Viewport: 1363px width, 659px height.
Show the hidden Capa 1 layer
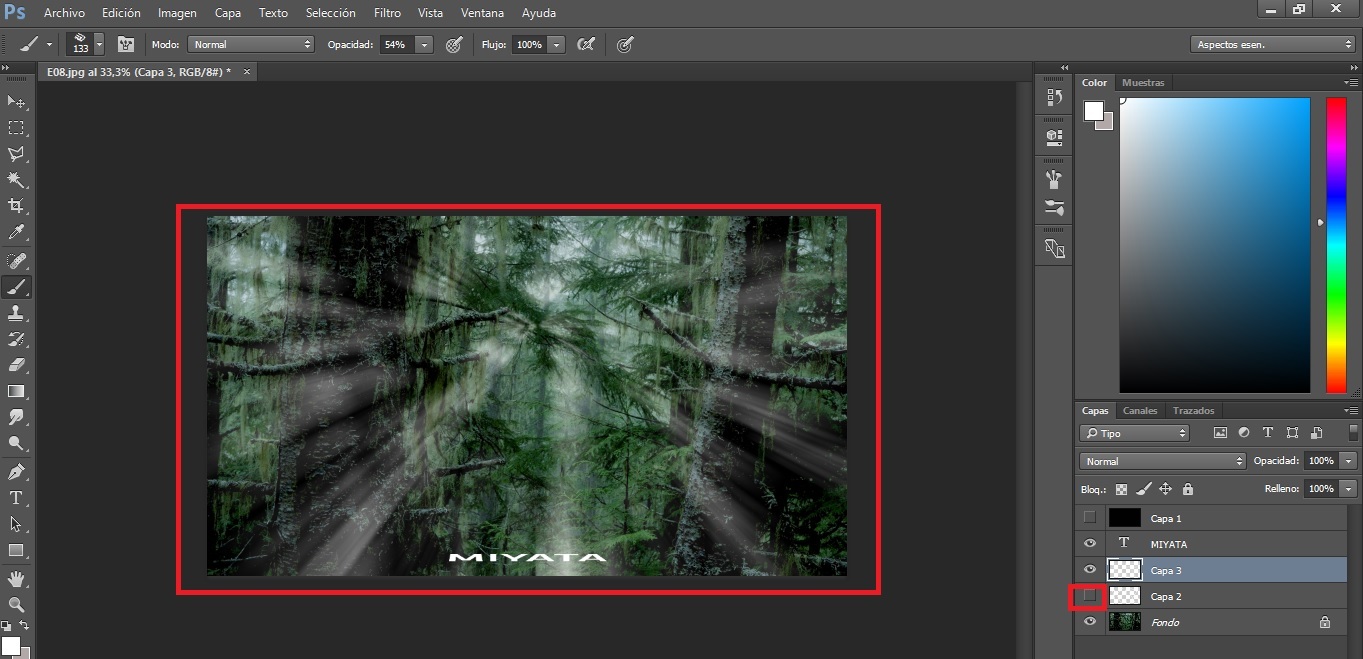coord(1090,517)
